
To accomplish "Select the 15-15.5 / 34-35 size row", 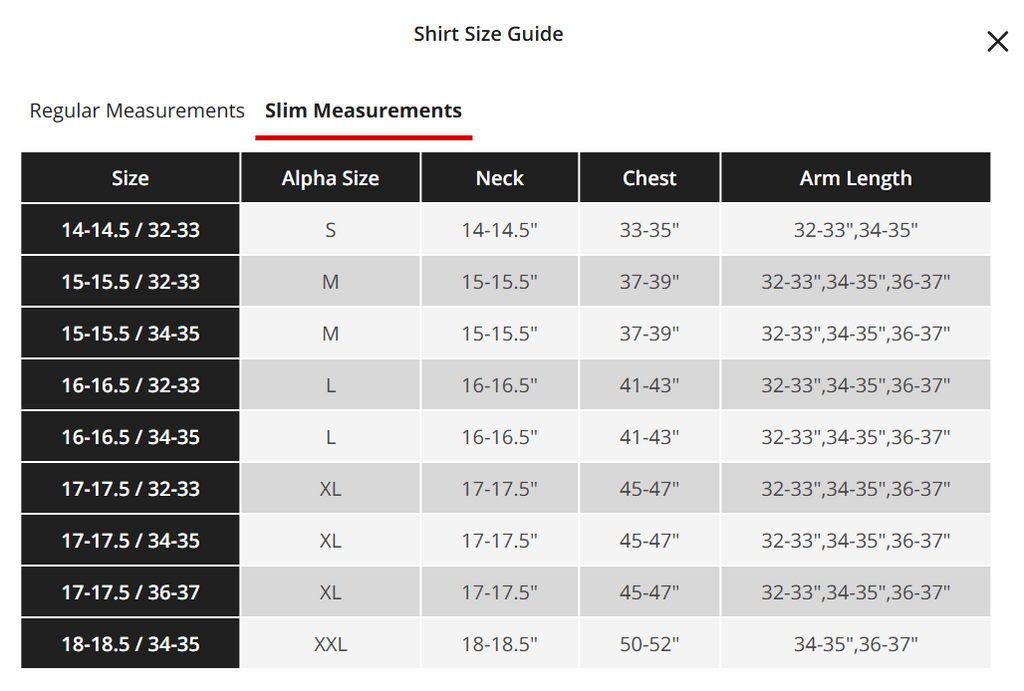I will (505, 333).
